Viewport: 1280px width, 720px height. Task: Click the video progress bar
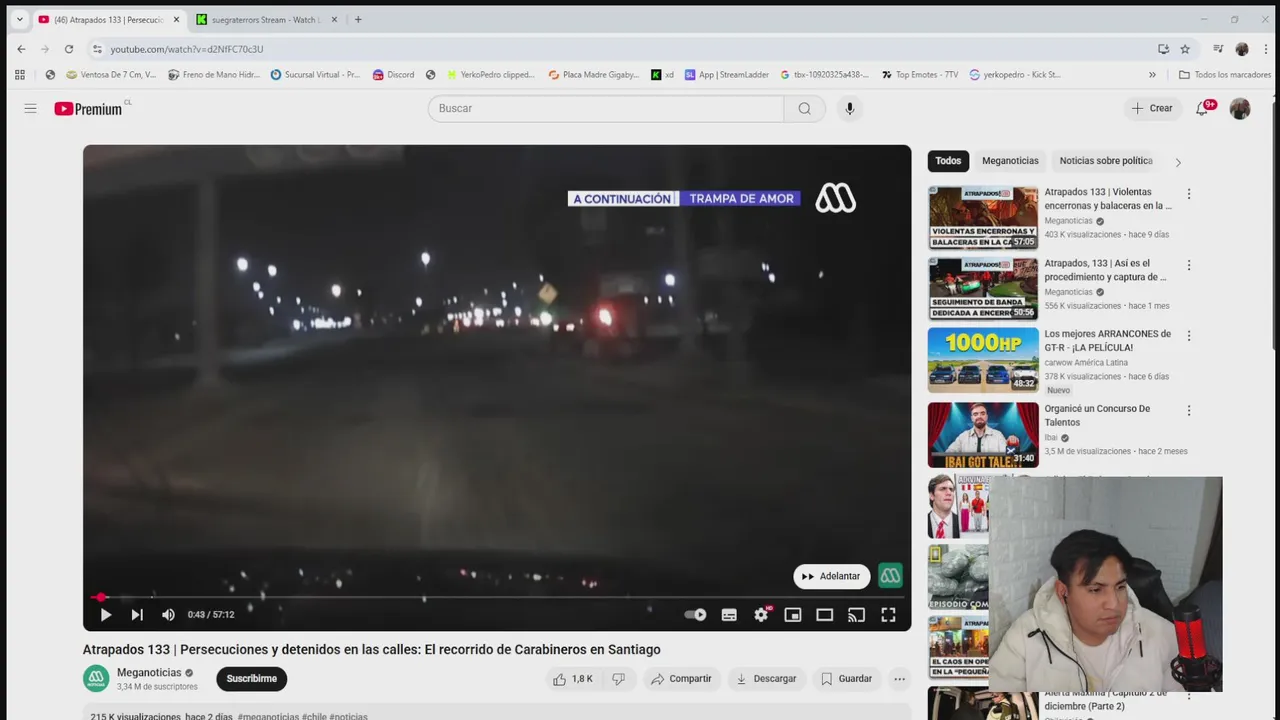coord(497,597)
